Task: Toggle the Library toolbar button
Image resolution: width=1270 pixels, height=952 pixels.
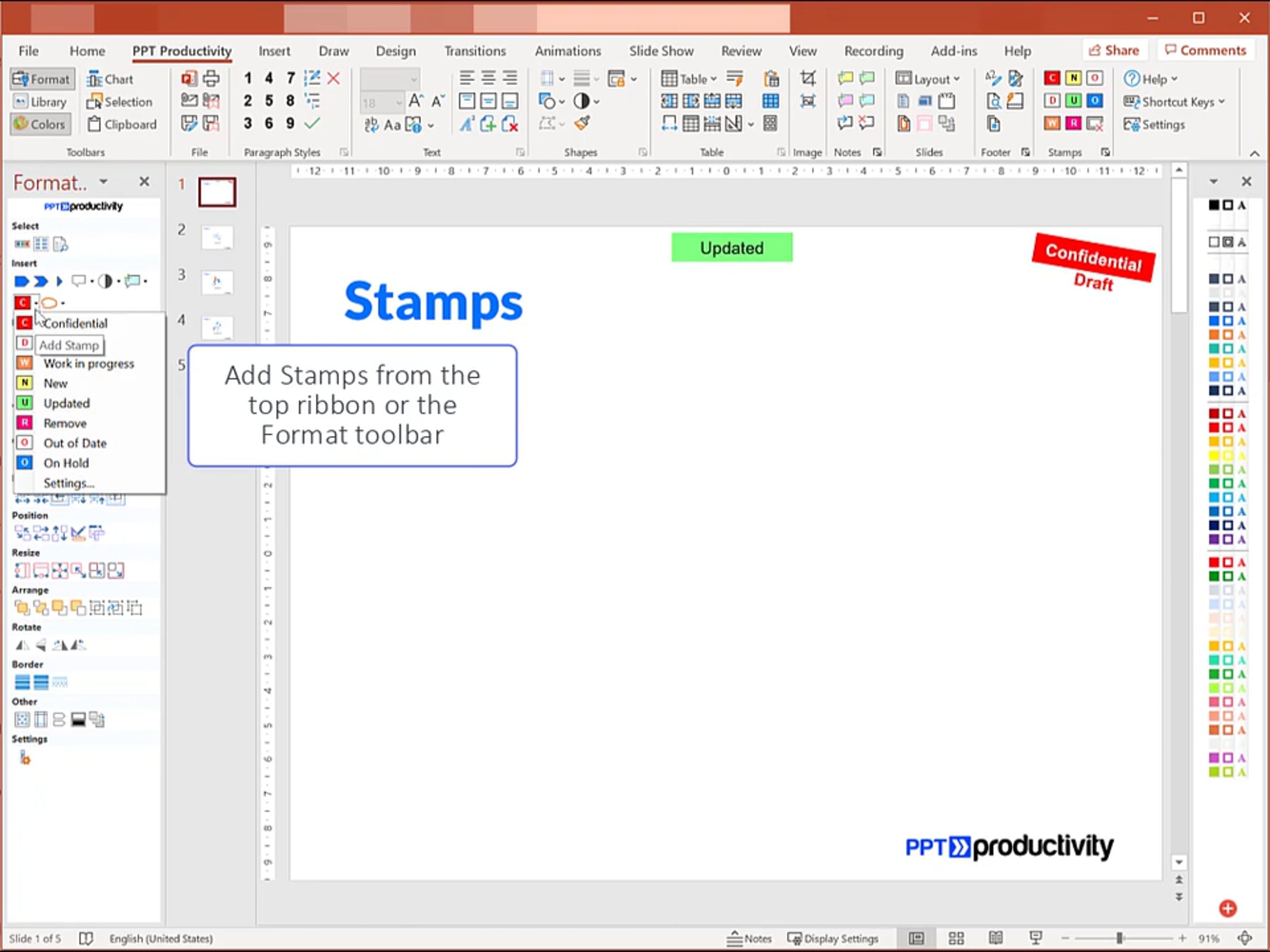Action: coord(40,102)
